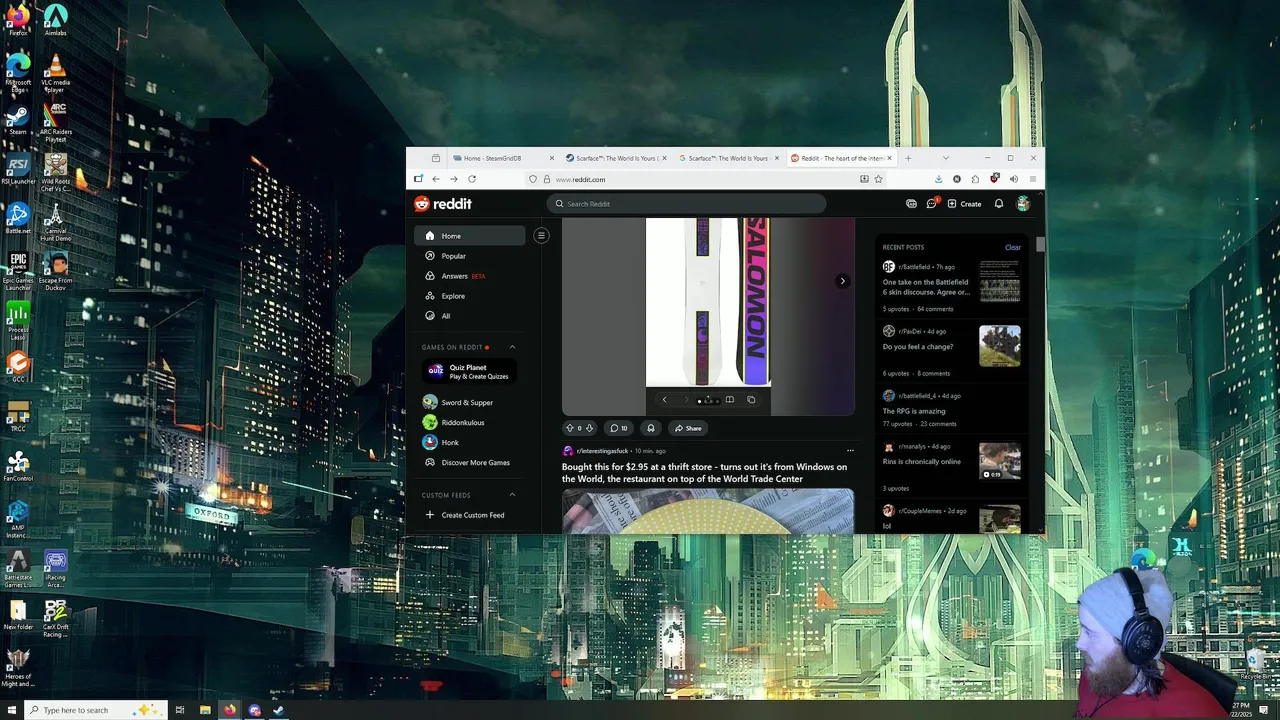Open Reddit chat messages icon
The image size is (1280, 720).
931,203
